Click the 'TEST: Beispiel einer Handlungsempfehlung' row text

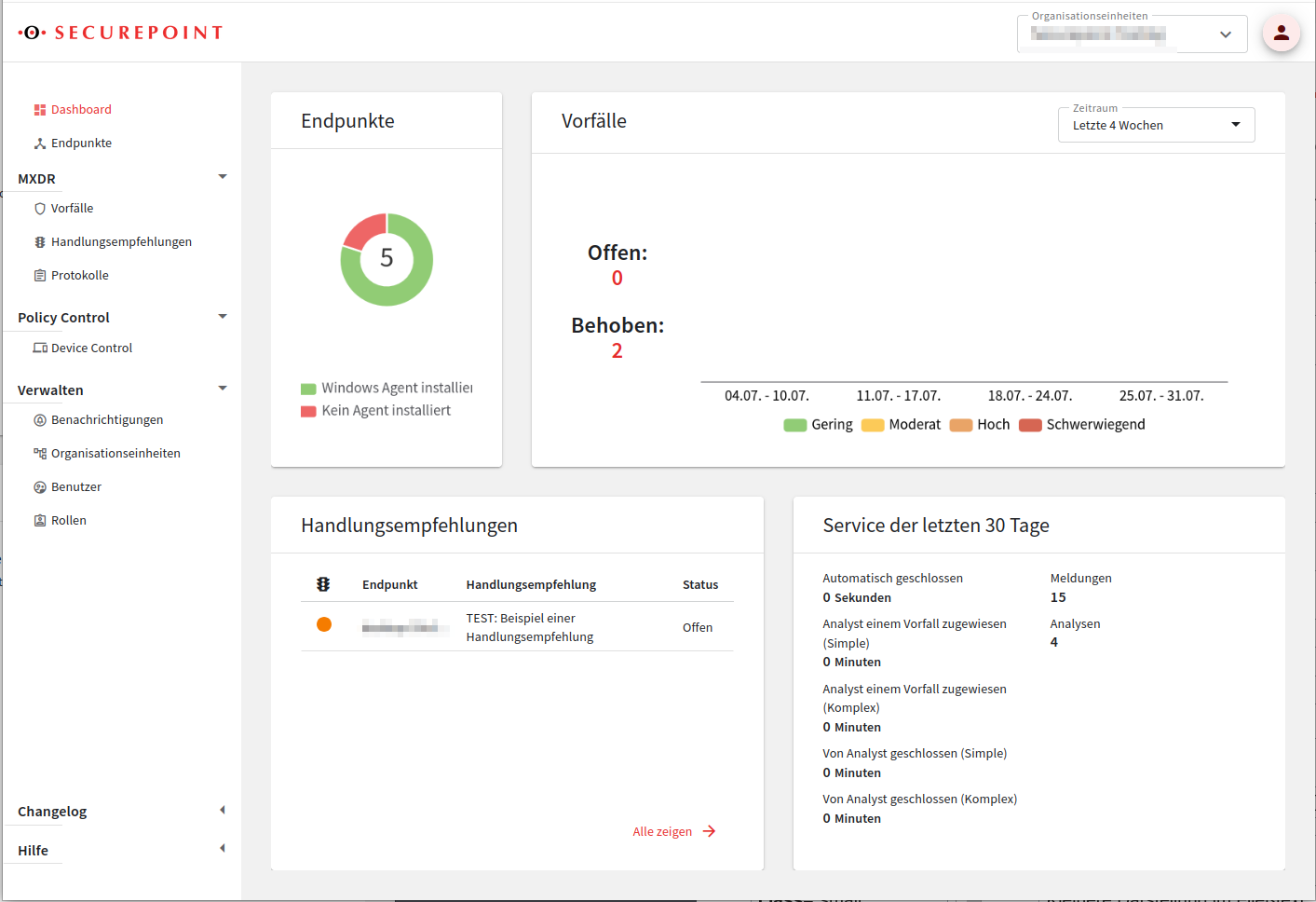click(x=530, y=628)
